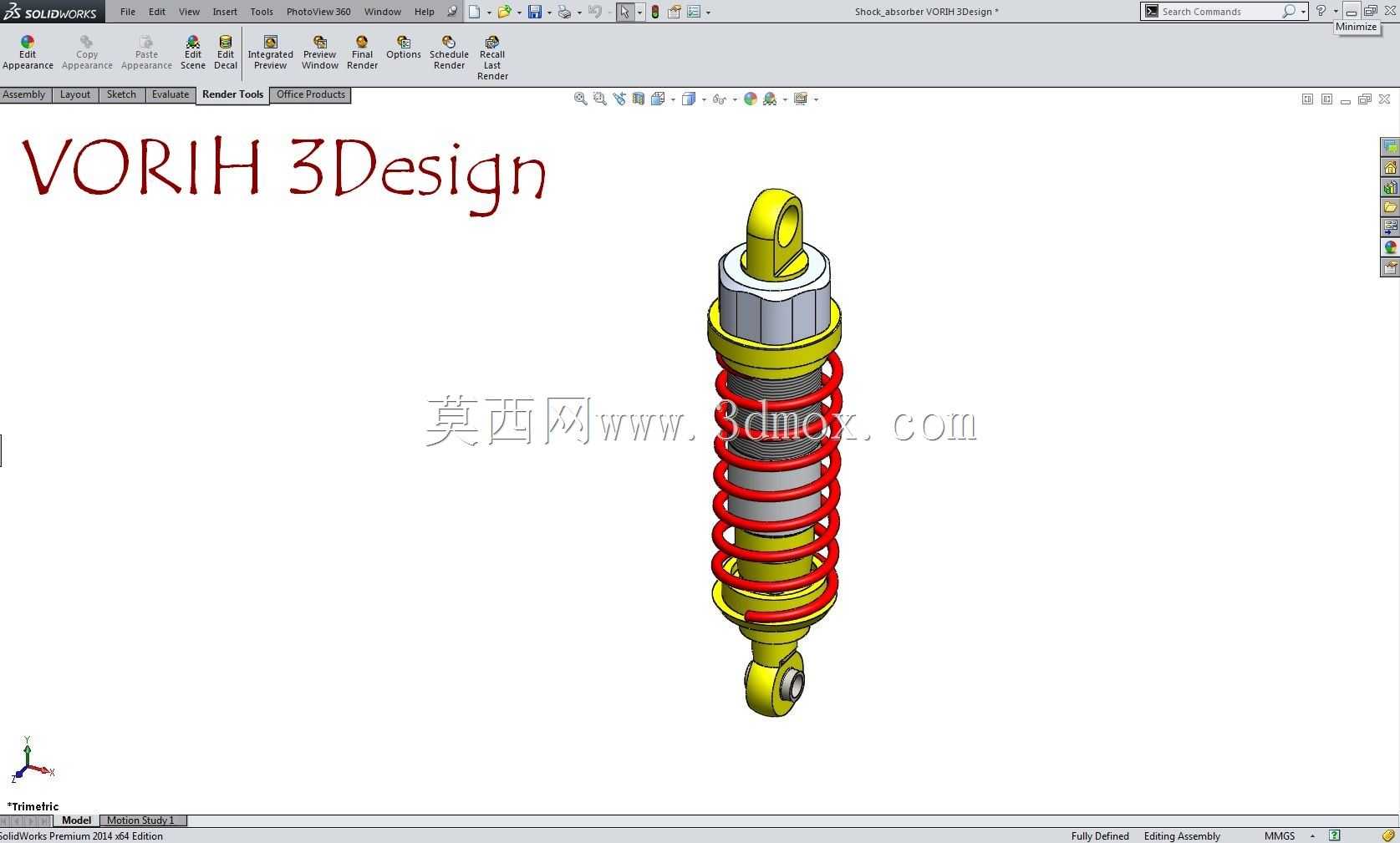1400x843 pixels.
Task: Switch to the Assembly tab
Action: [x=24, y=94]
